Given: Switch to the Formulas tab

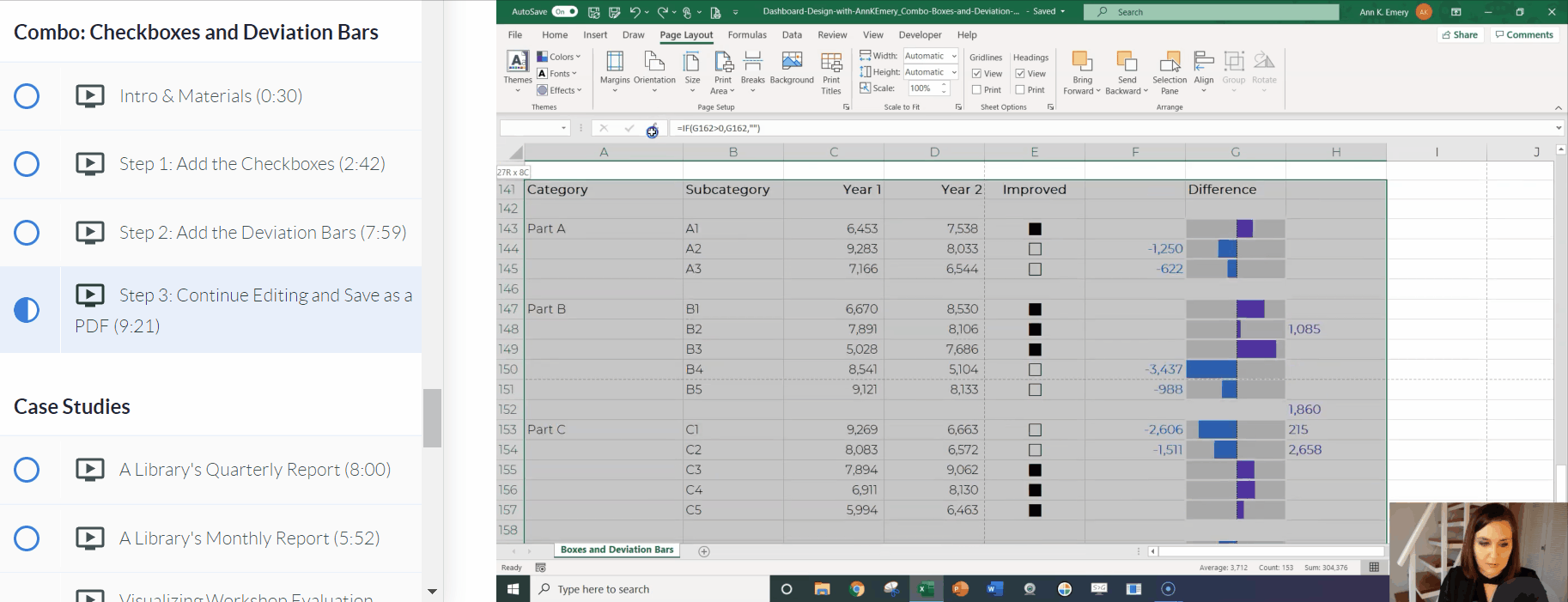Looking at the screenshot, I should 747,35.
